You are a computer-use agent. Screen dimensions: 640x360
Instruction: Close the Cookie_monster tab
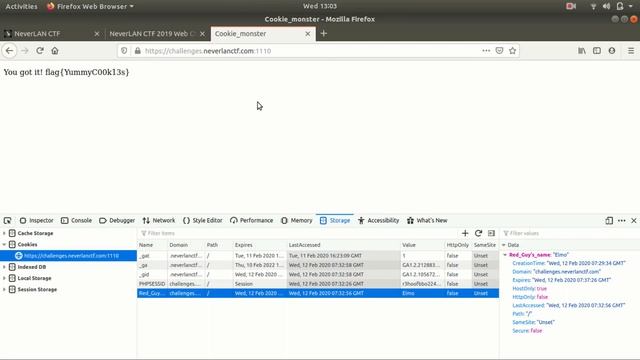pyautogui.click(x=308, y=34)
